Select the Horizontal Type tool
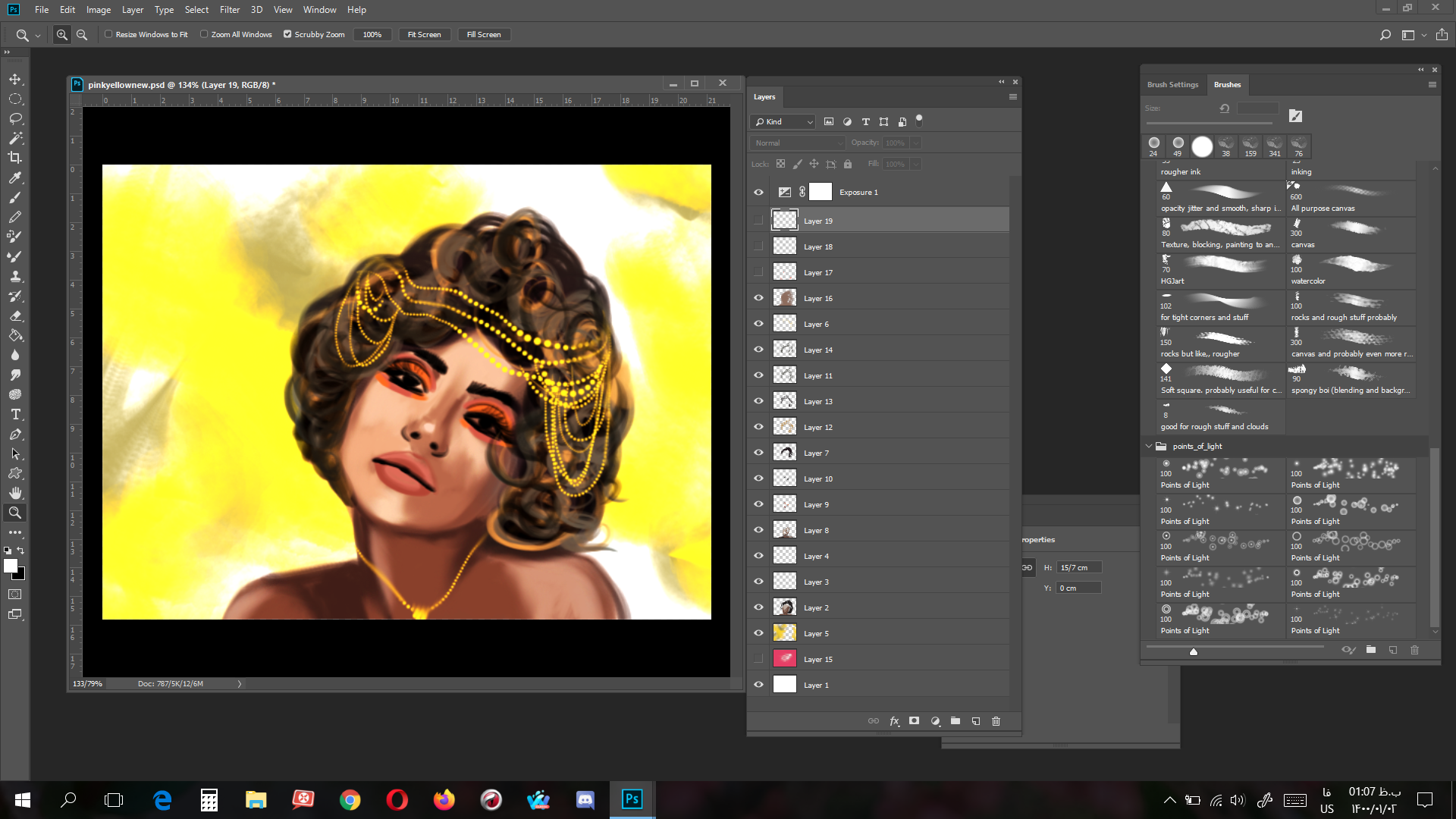The image size is (1456, 819). pyautogui.click(x=15, y=414)
